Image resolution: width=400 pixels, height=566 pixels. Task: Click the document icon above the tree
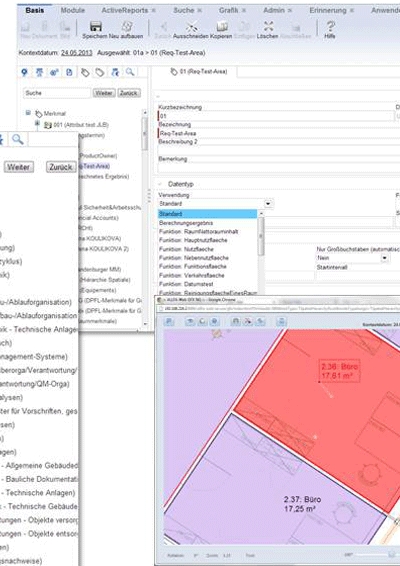69,73
